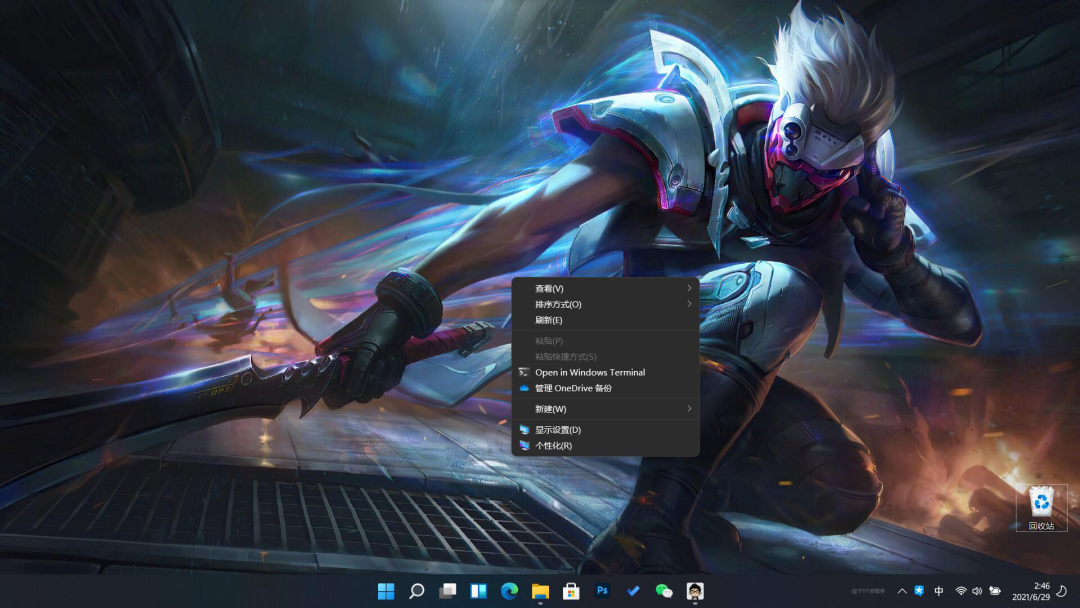Open the Recycle Bin (回收站) desktop icon
The width and height of the screenshot is (1080, 608).
(x=1041, y=506)
